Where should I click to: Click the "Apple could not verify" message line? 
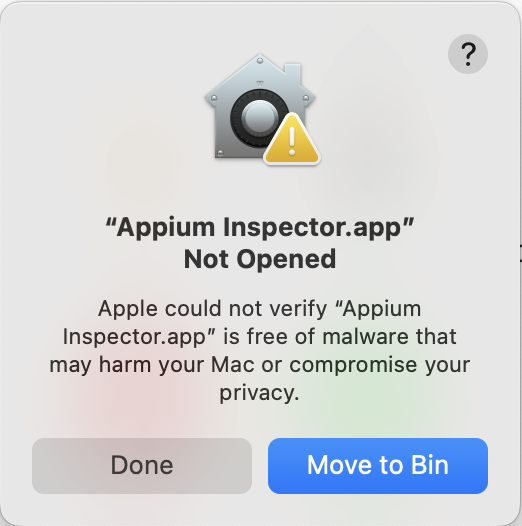[260, 309]
